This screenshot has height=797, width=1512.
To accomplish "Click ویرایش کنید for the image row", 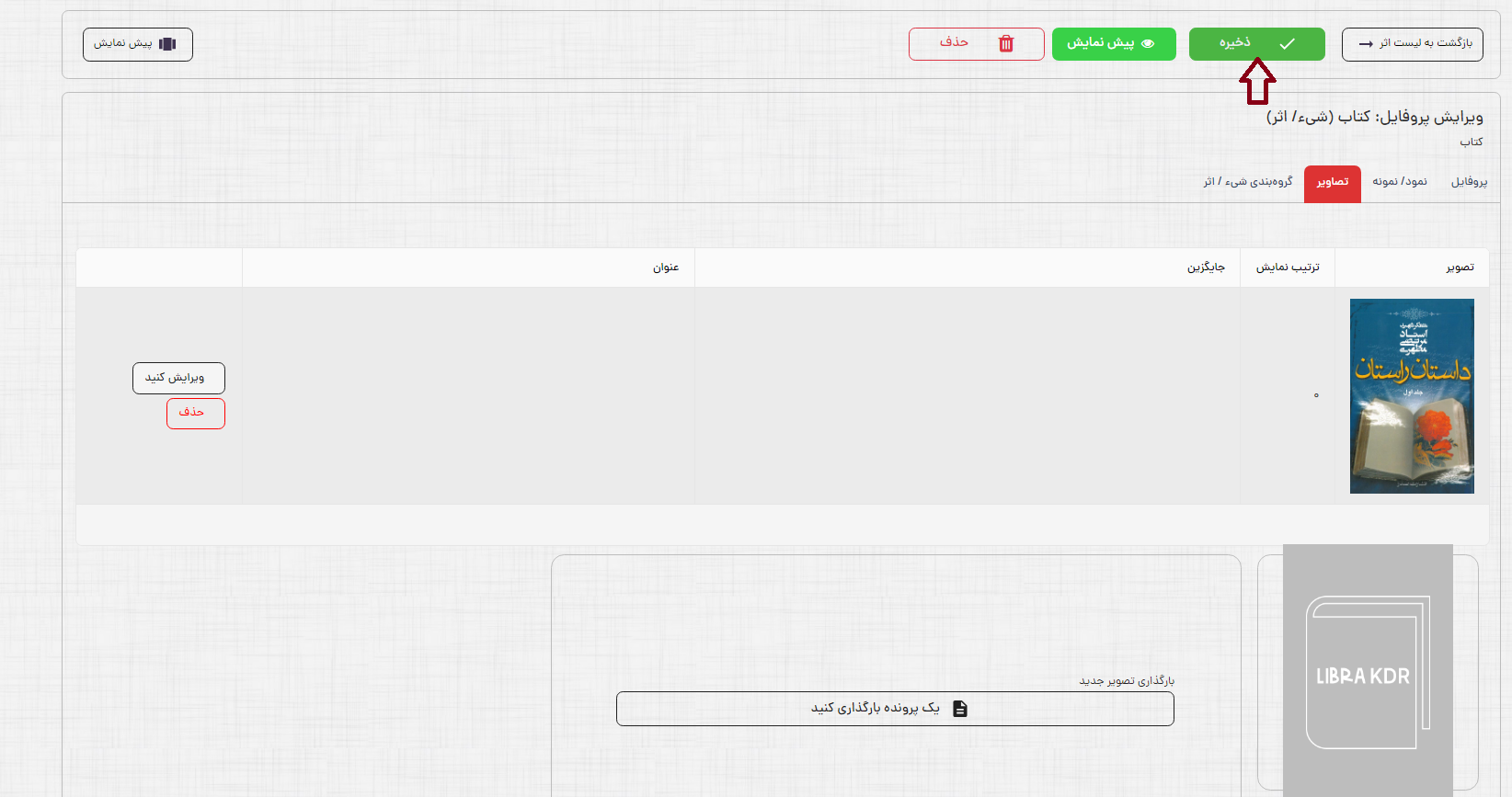I will coord(178,378).
